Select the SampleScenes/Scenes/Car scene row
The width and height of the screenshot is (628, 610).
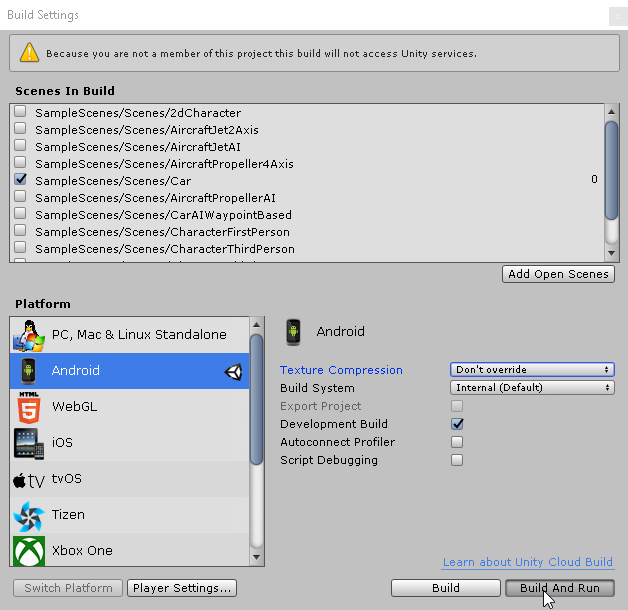point(307,180)
